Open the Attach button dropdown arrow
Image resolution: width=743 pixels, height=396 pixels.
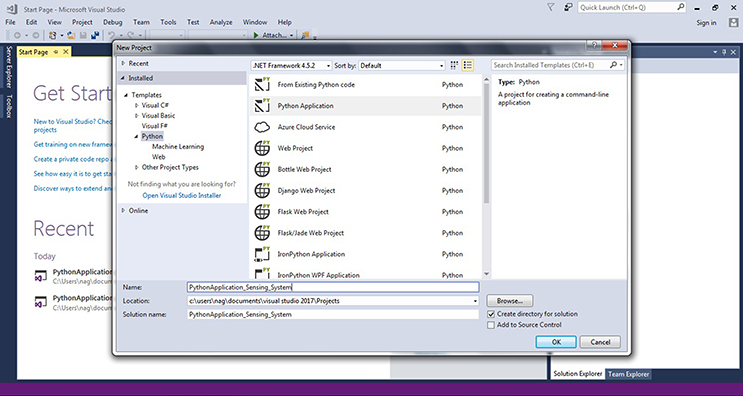[x=291, y=35]
